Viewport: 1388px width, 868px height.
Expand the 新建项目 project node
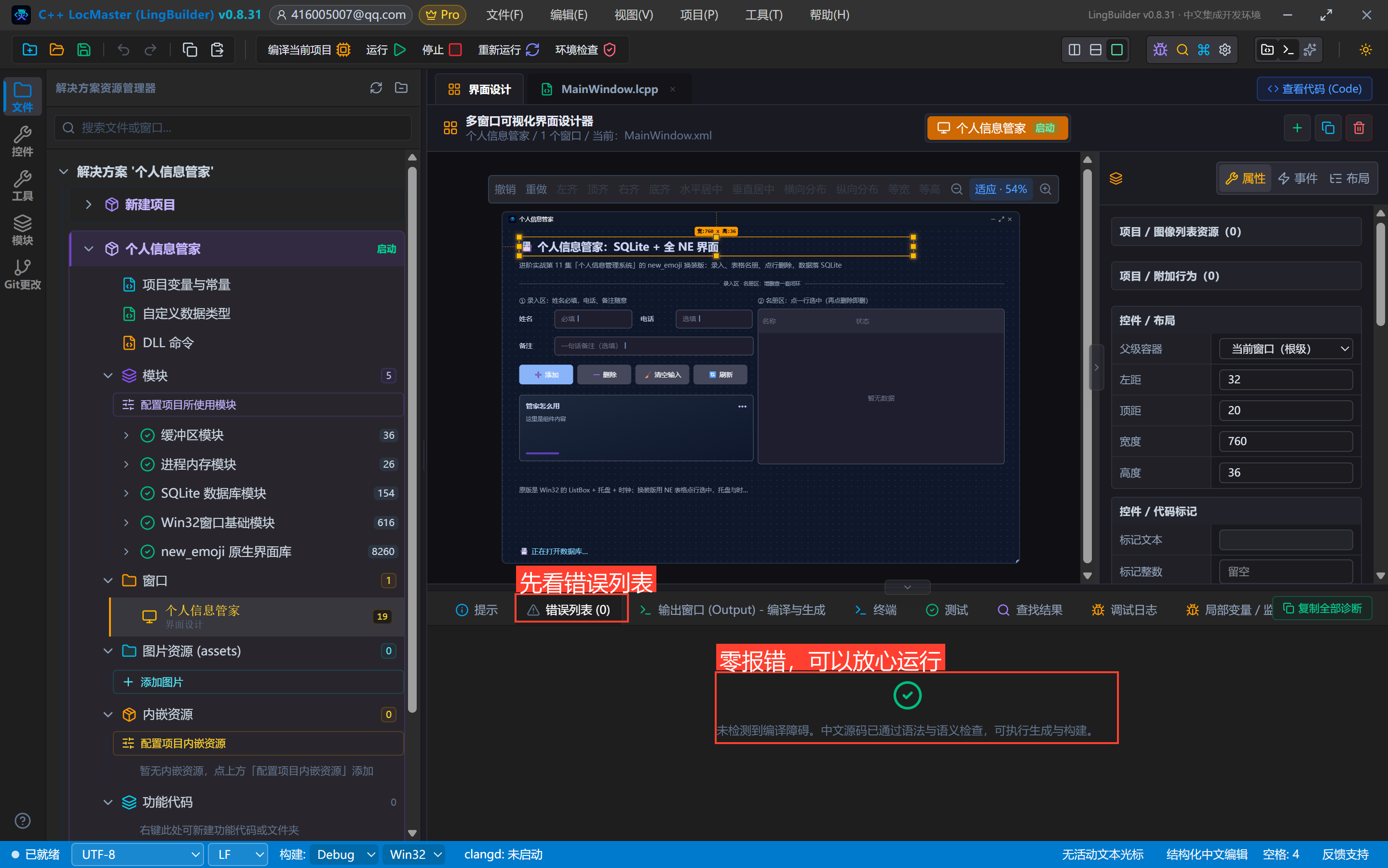click(x=88, y=205)
